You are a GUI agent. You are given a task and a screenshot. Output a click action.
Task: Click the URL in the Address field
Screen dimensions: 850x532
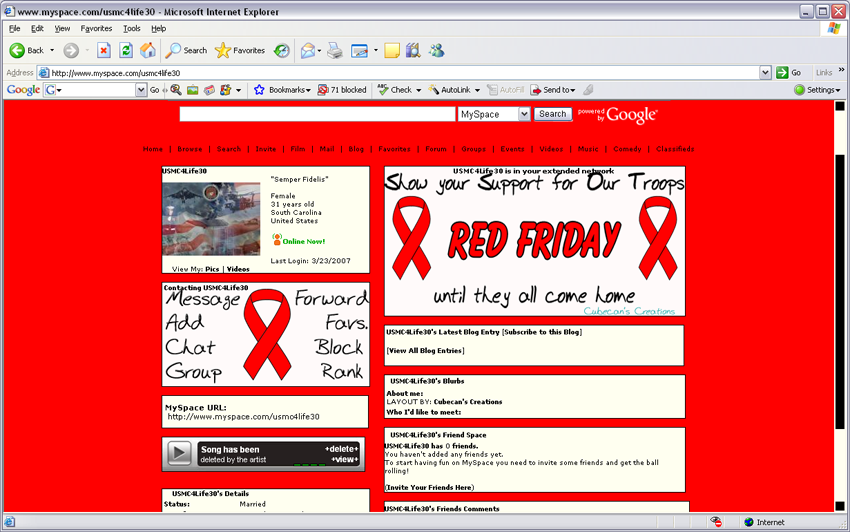coord(116,73)
